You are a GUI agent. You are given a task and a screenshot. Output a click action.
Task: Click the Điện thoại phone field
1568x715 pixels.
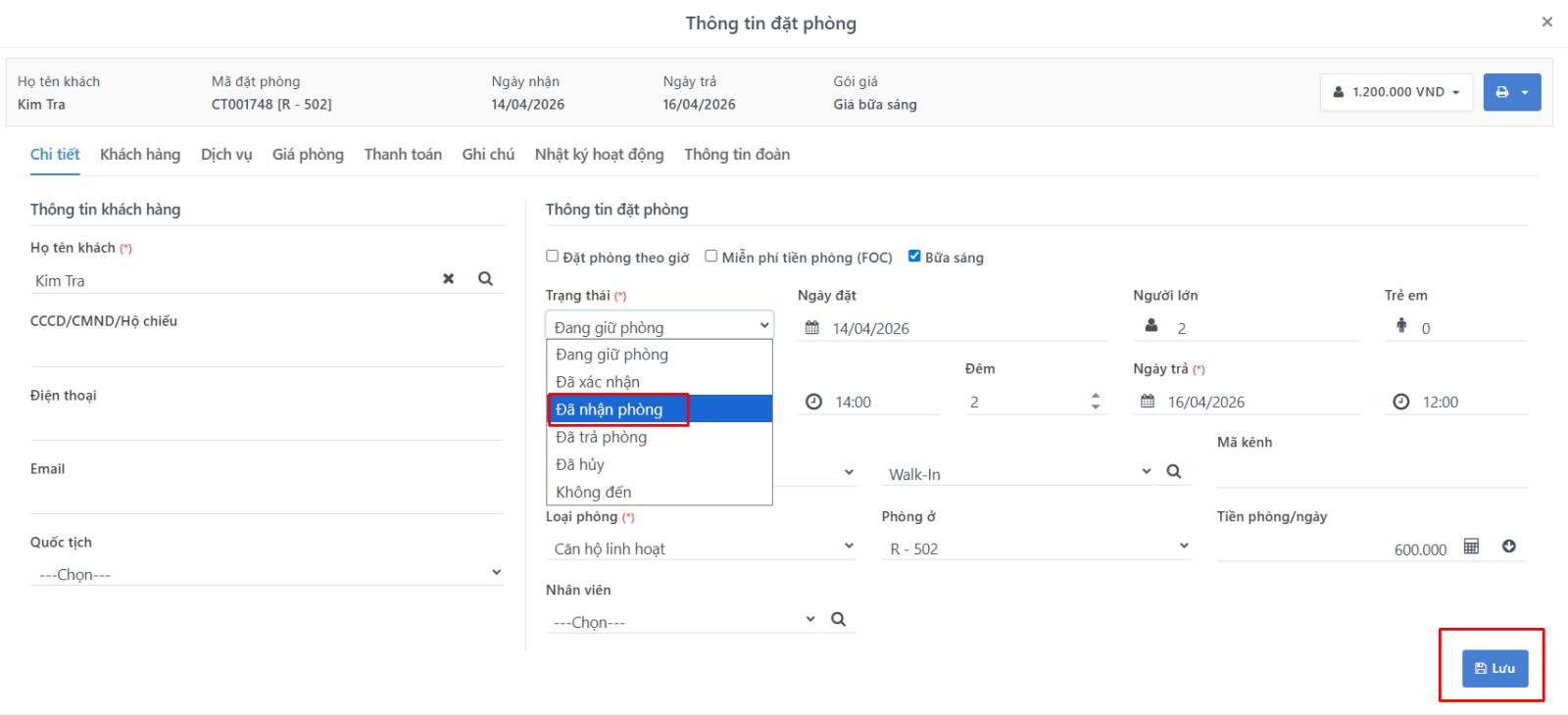click(x=267, y=426)
